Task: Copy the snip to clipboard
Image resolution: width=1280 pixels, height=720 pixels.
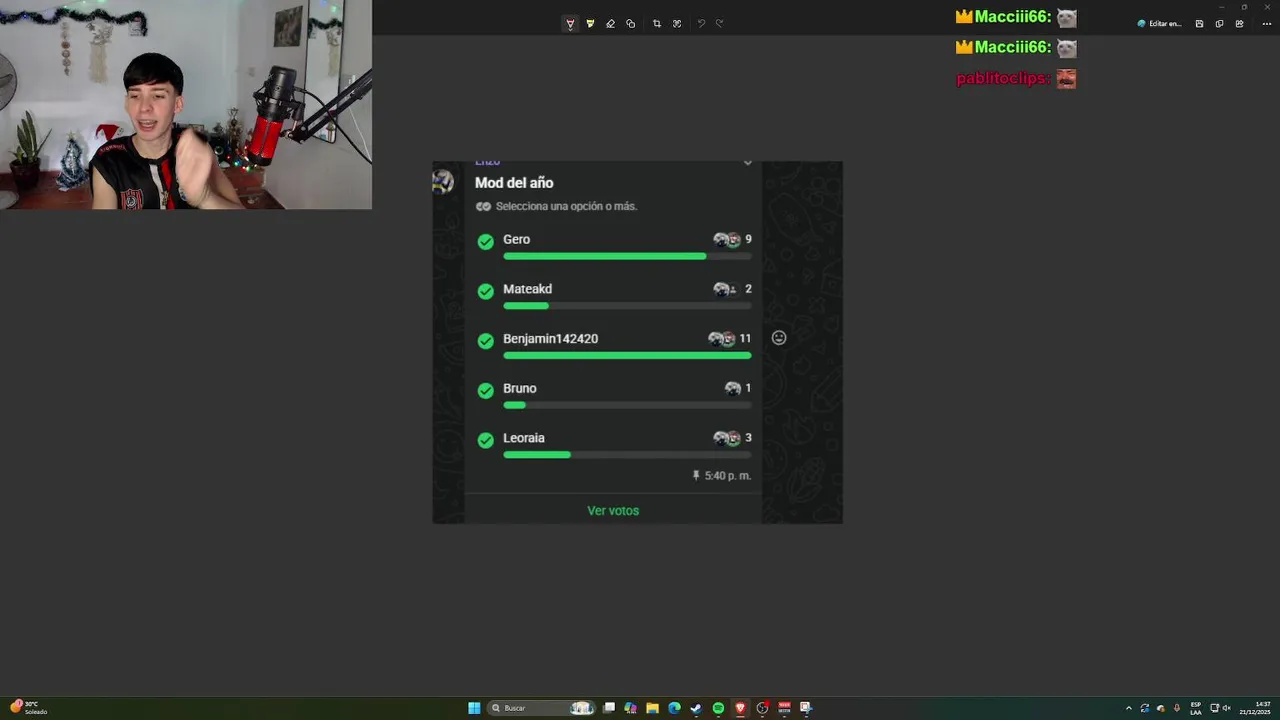Action: 1219,24
